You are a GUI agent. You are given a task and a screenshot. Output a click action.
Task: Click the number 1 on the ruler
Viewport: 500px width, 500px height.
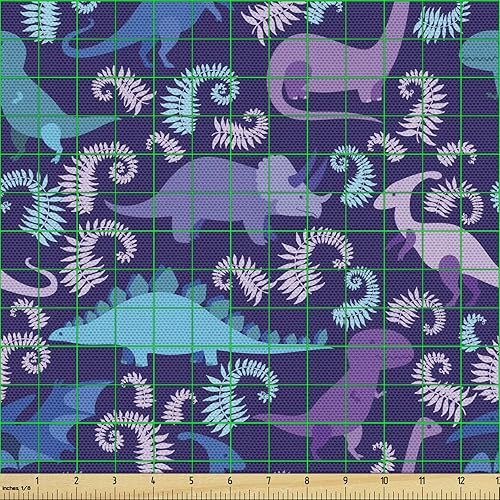(x=37, y=481)
